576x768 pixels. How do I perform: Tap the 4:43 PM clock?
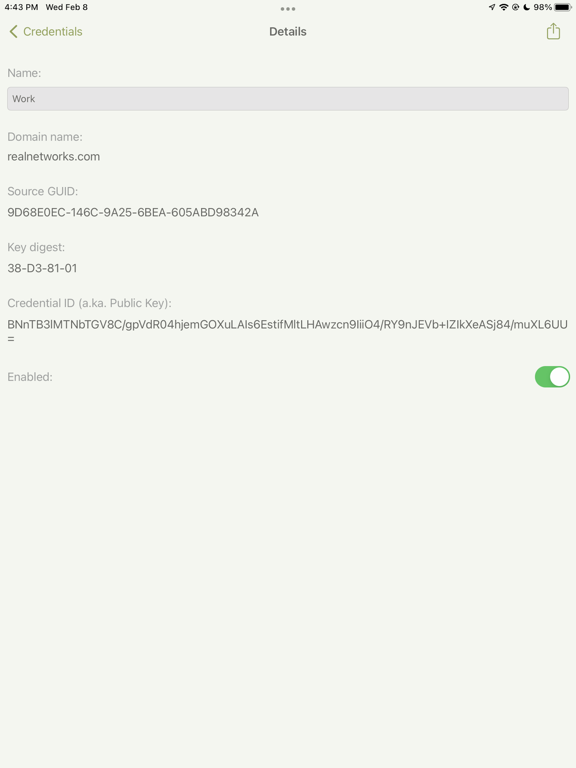coord(21,7)
